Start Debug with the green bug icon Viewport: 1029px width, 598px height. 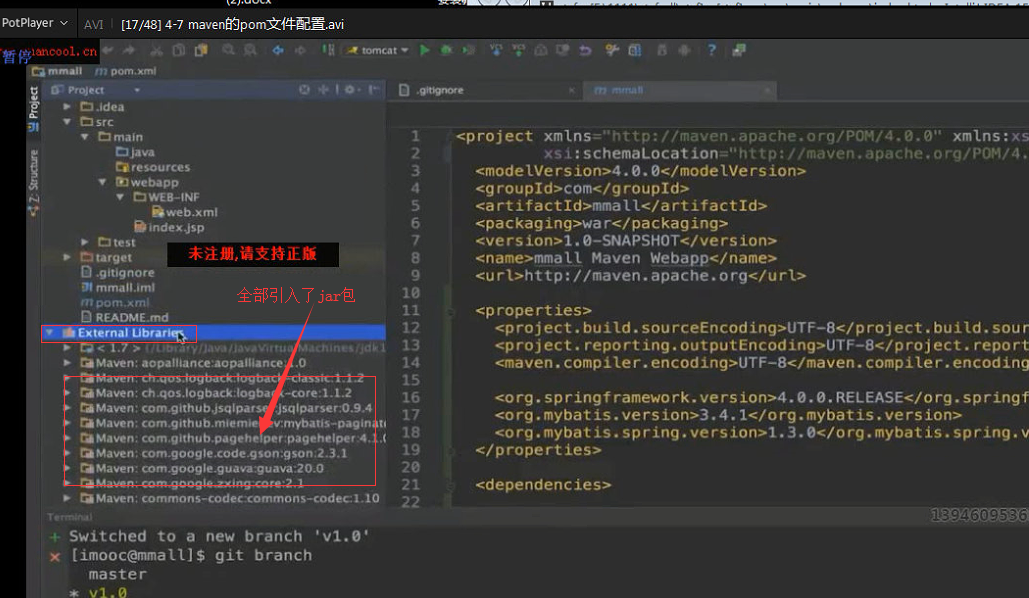point(446,50)
